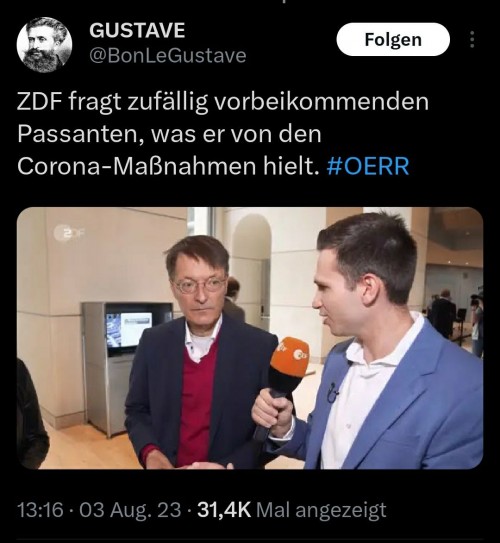
Task: Click the monitor kiosk in the background
Action: [126, 364]
